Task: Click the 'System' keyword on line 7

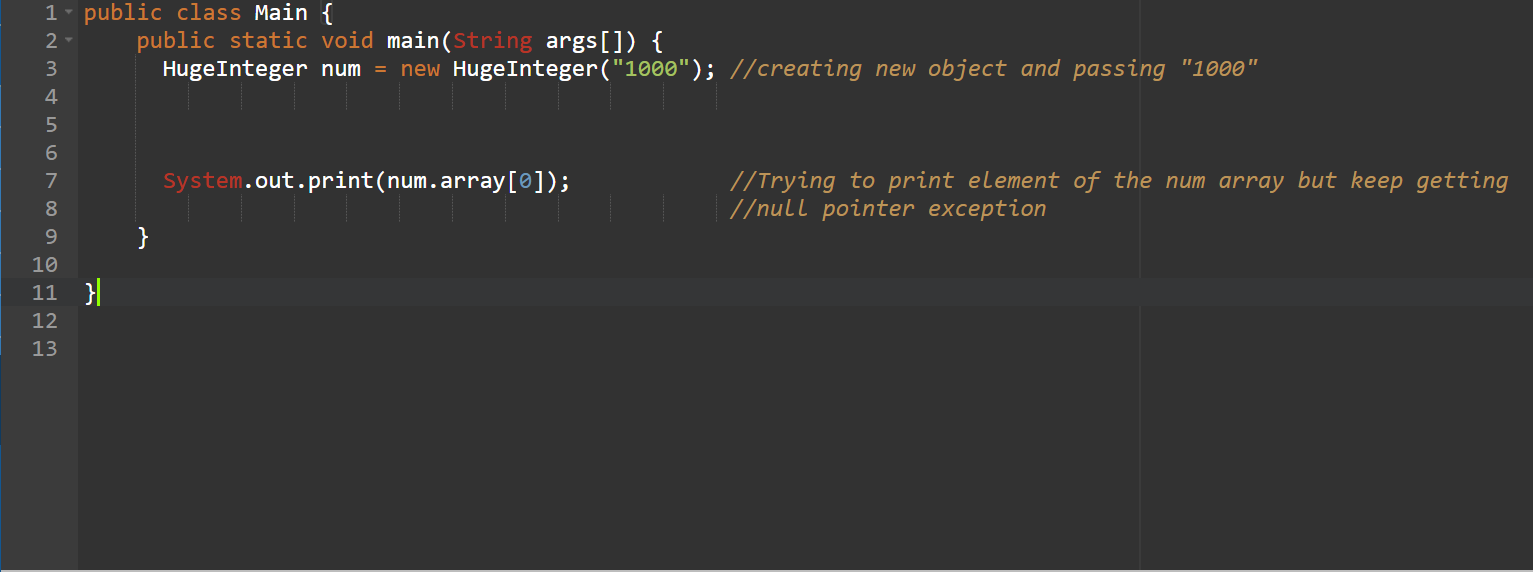Action: coord(202,181)
